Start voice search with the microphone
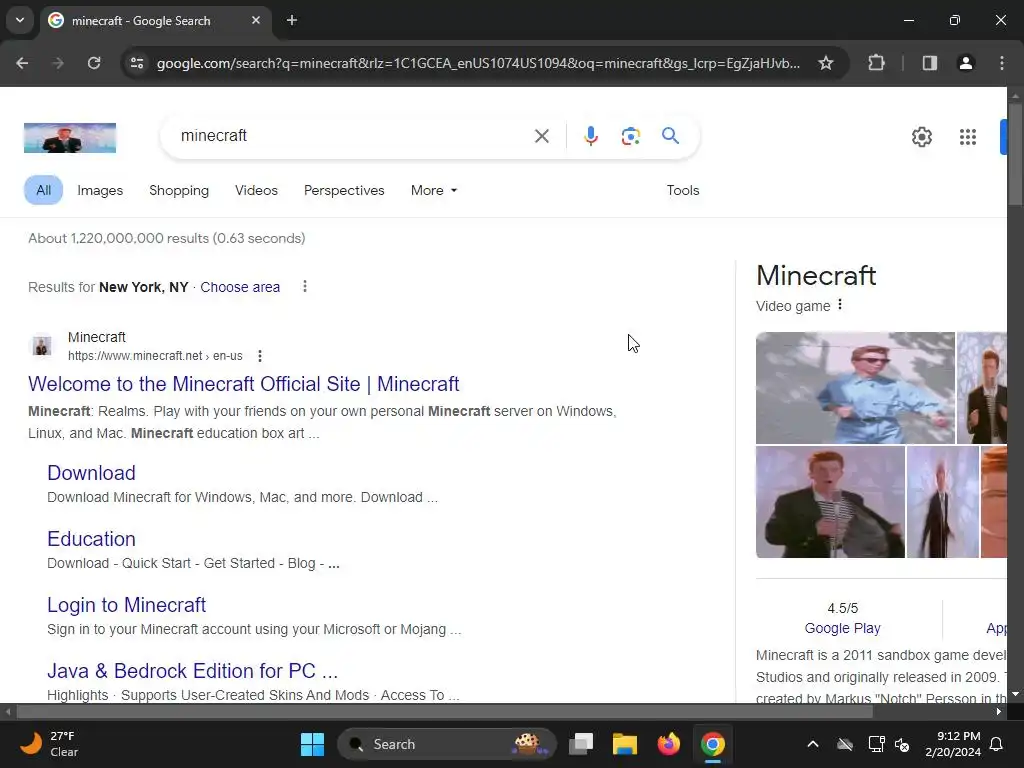 (590, 136)
